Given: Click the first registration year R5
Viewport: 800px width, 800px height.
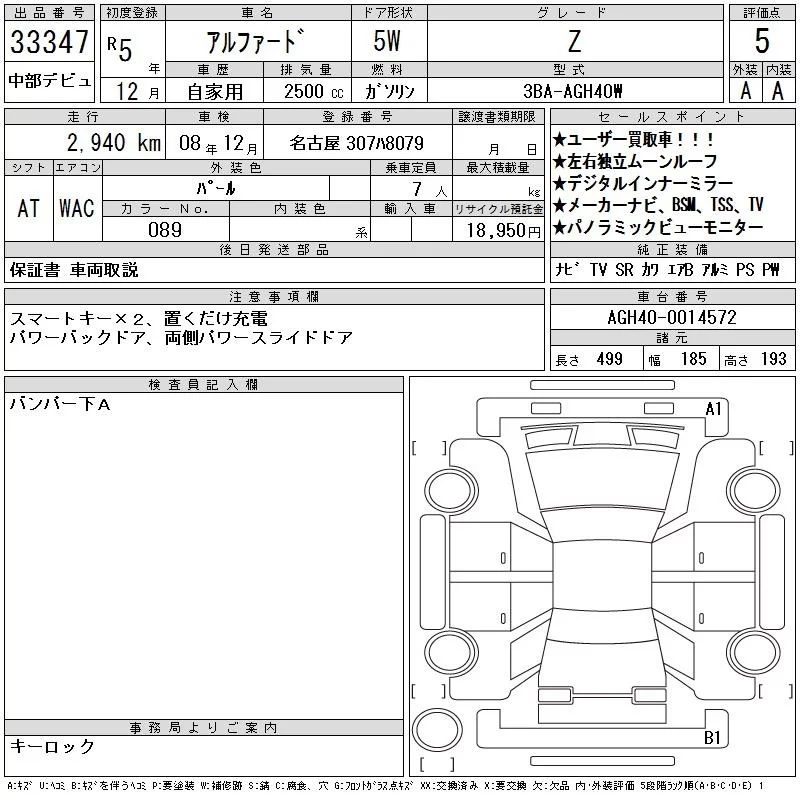Looking at the screenshot, I should pyautogui.click(x=119, y=49).
